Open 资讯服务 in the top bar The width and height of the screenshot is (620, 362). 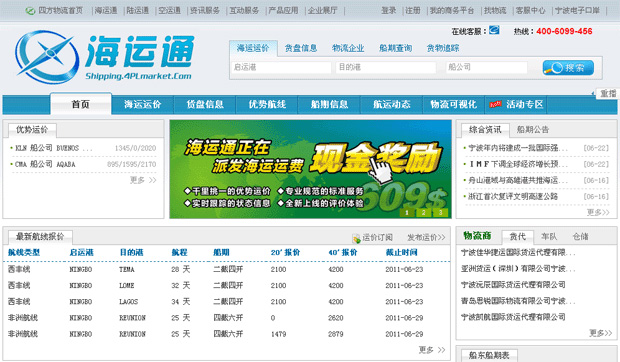205,11
